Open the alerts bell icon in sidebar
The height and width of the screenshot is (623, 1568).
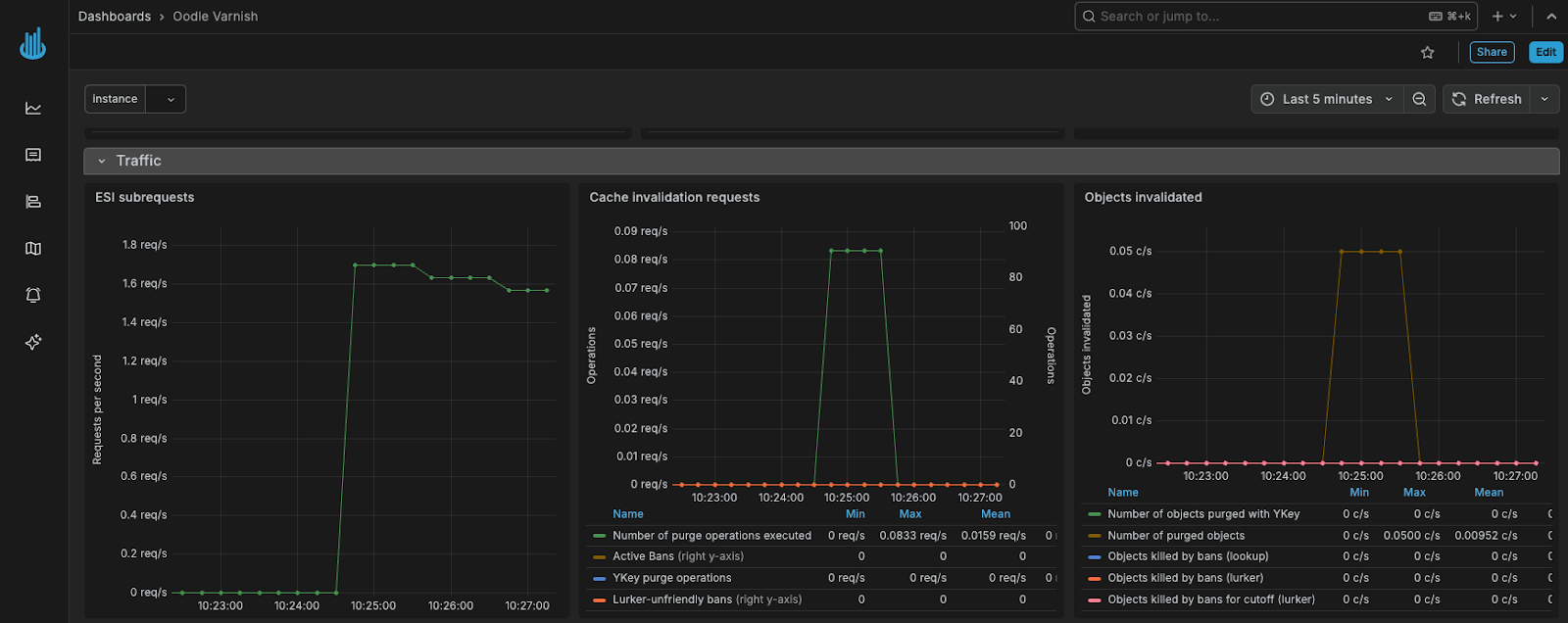[33, 295]
